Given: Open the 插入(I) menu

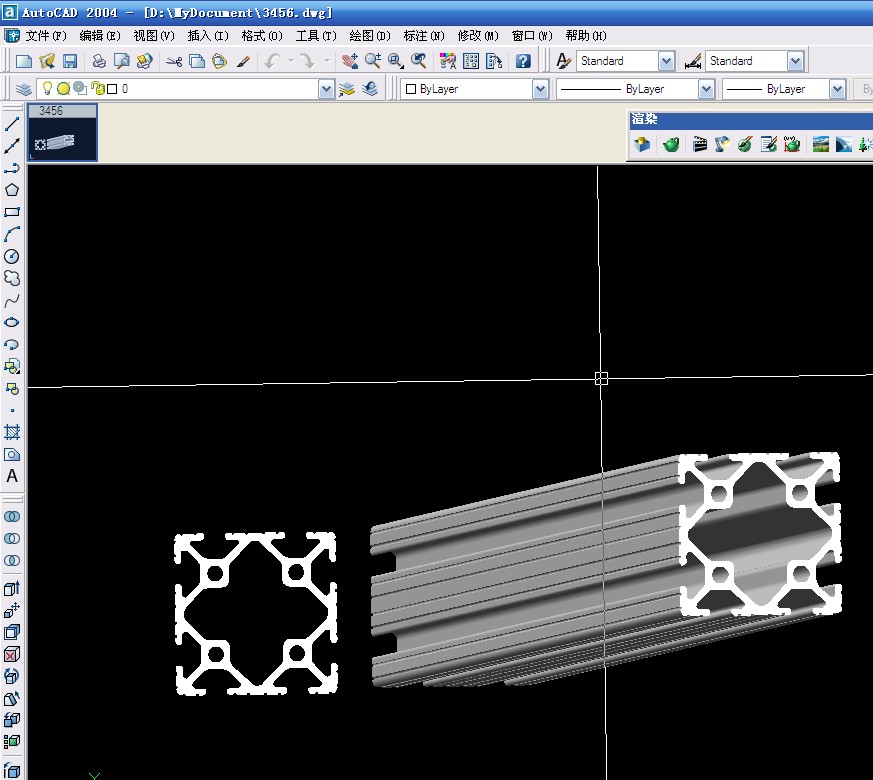Looking at the screenshot, I should pos(208,36).
